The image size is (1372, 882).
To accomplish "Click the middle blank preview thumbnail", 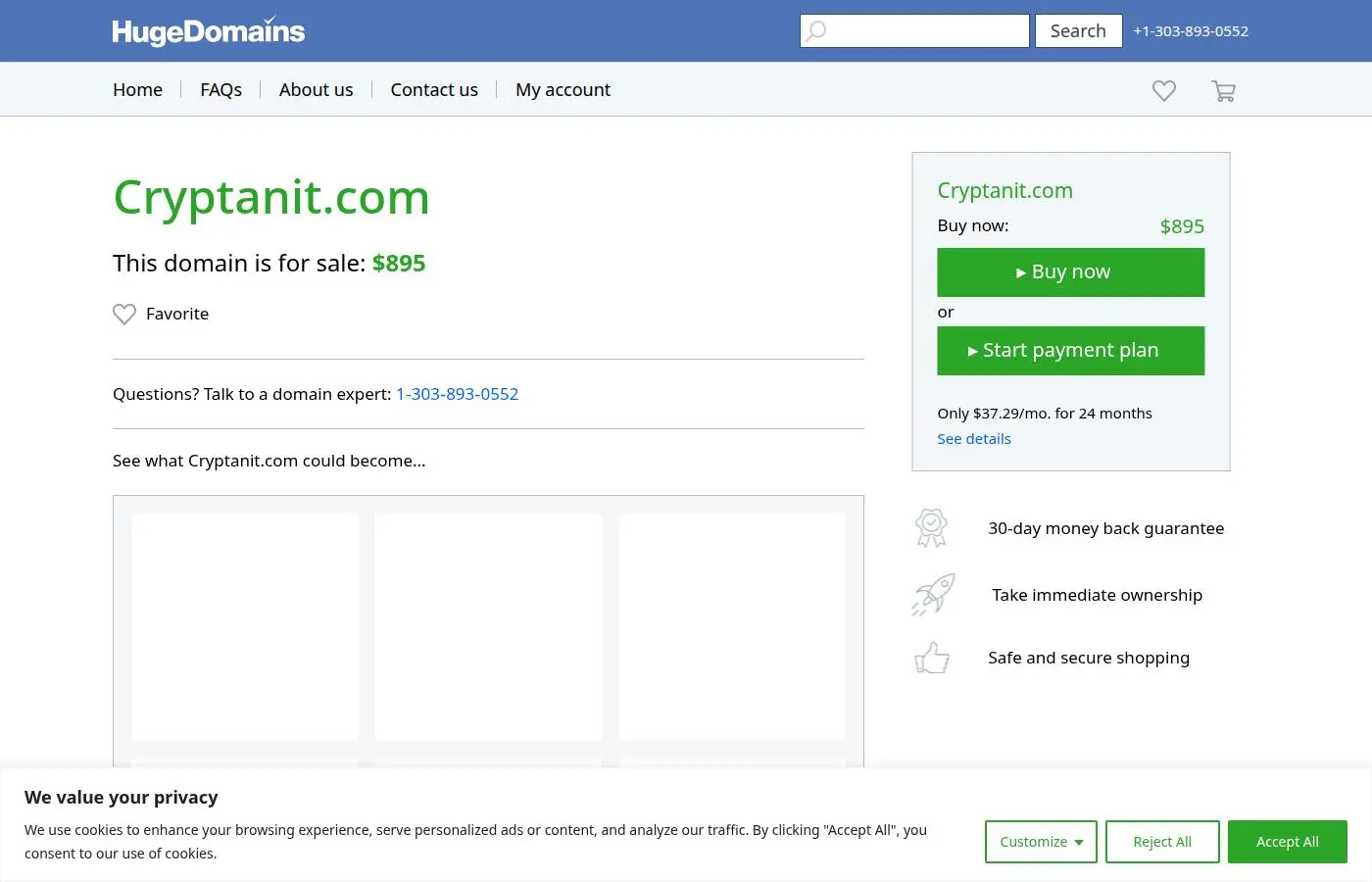I will coord(488,627).
